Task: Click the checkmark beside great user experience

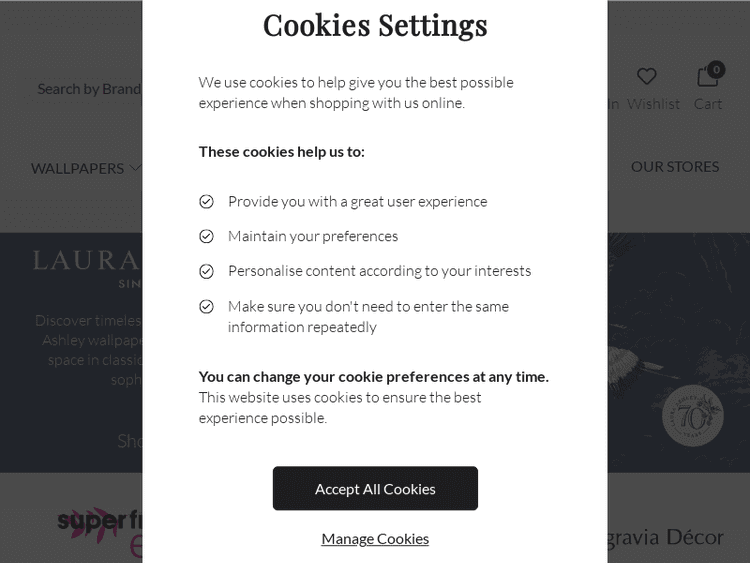Action: 207,202
